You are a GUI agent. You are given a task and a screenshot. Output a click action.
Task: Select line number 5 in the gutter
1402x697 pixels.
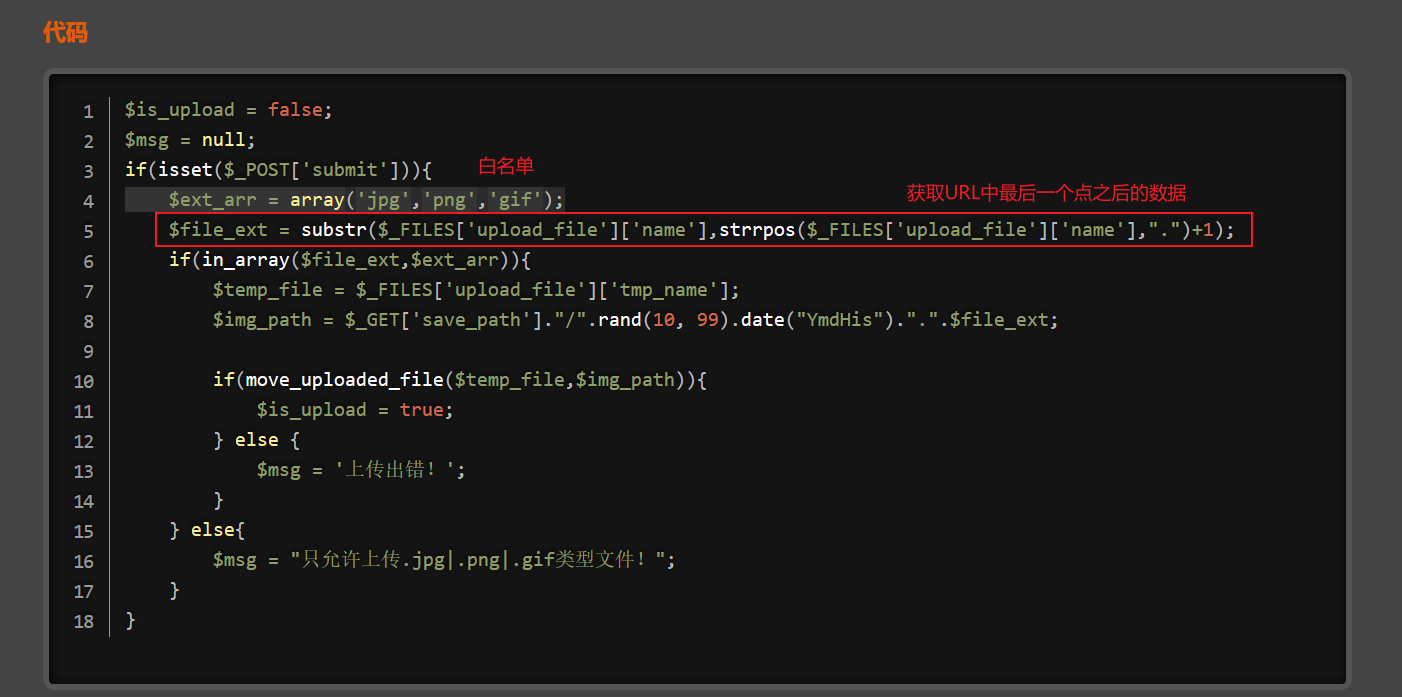(89, 231)
